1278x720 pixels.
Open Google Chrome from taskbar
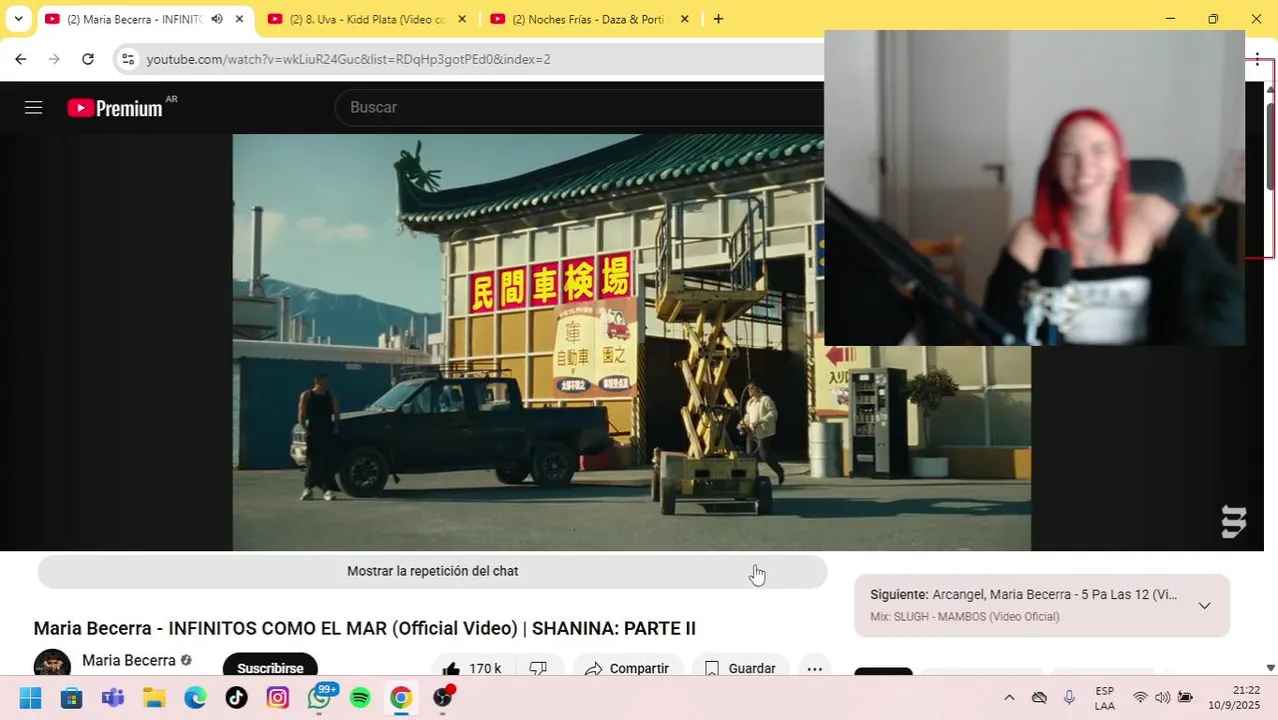pos(401,698)
